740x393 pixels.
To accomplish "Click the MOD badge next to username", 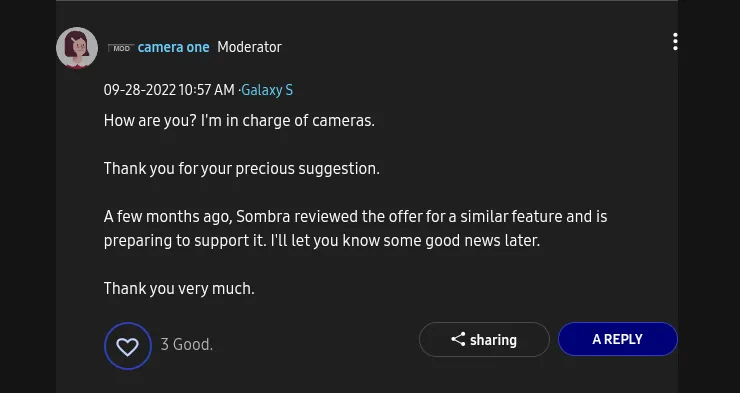I will pyautogui.click(x=121, y=48).
